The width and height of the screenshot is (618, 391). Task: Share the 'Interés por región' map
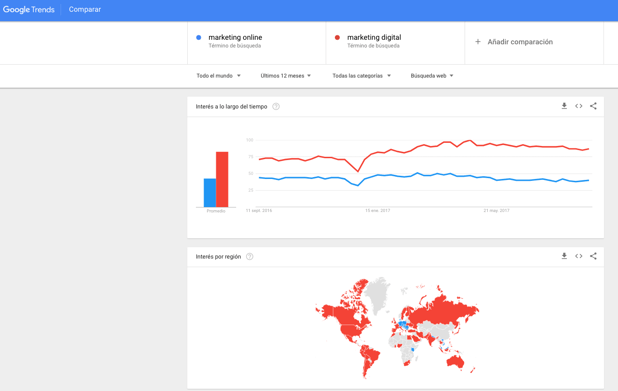(593, 256)
